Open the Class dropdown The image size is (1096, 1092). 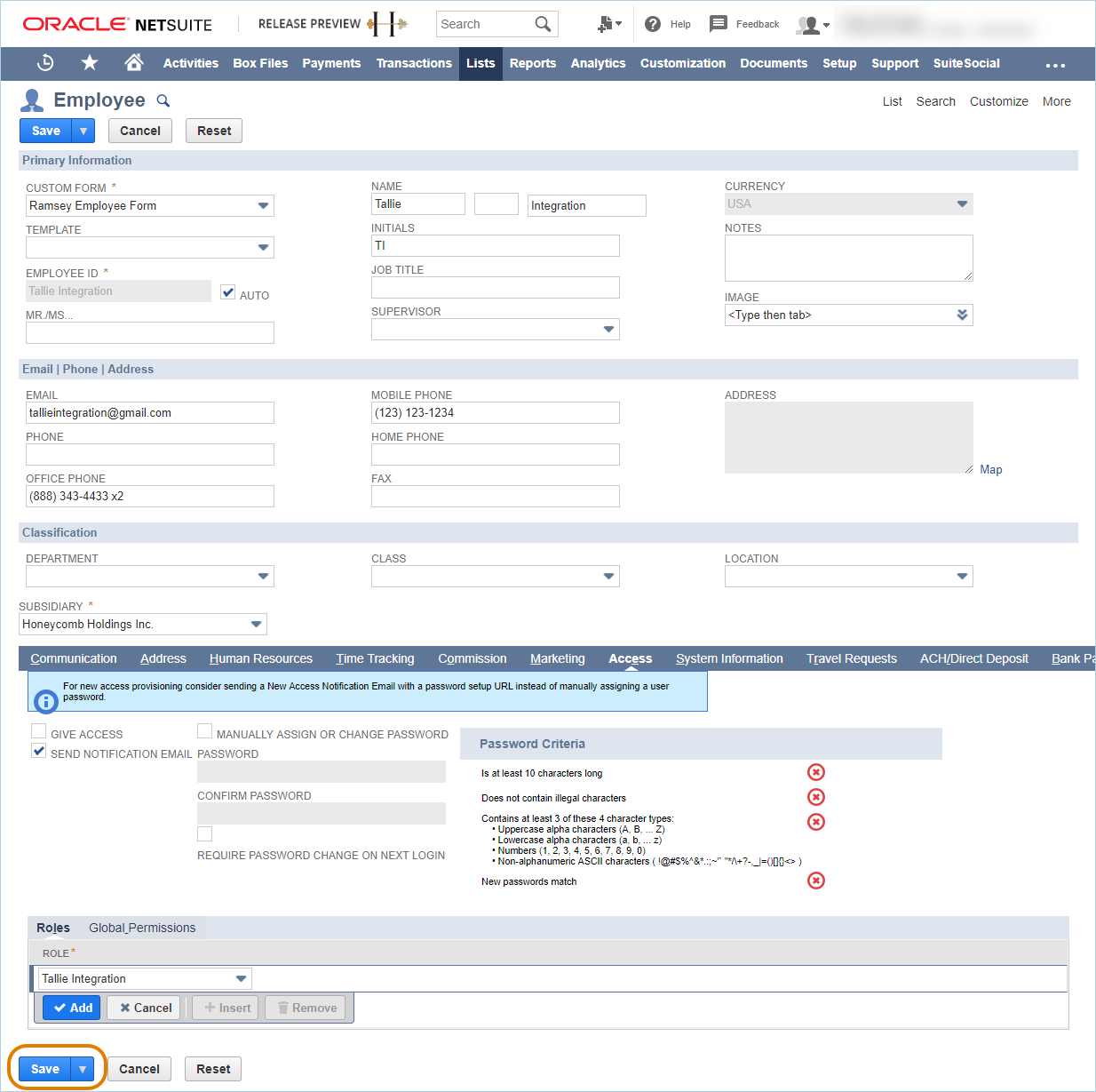(x=608, y=577)
